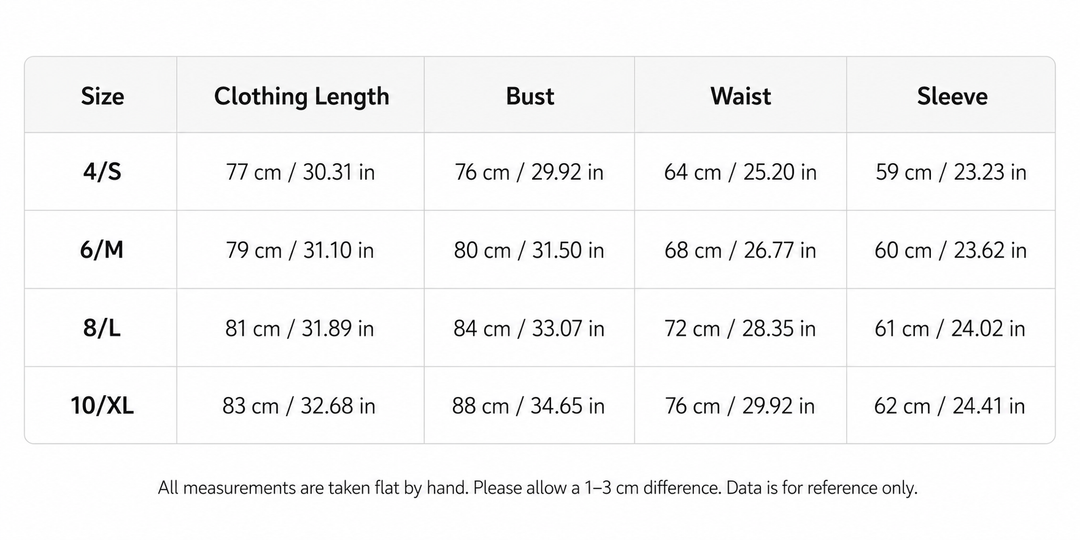The width and height of the screenshot is (1080, 540).
Task: Select the Waist column header
Action: (740, 96)
